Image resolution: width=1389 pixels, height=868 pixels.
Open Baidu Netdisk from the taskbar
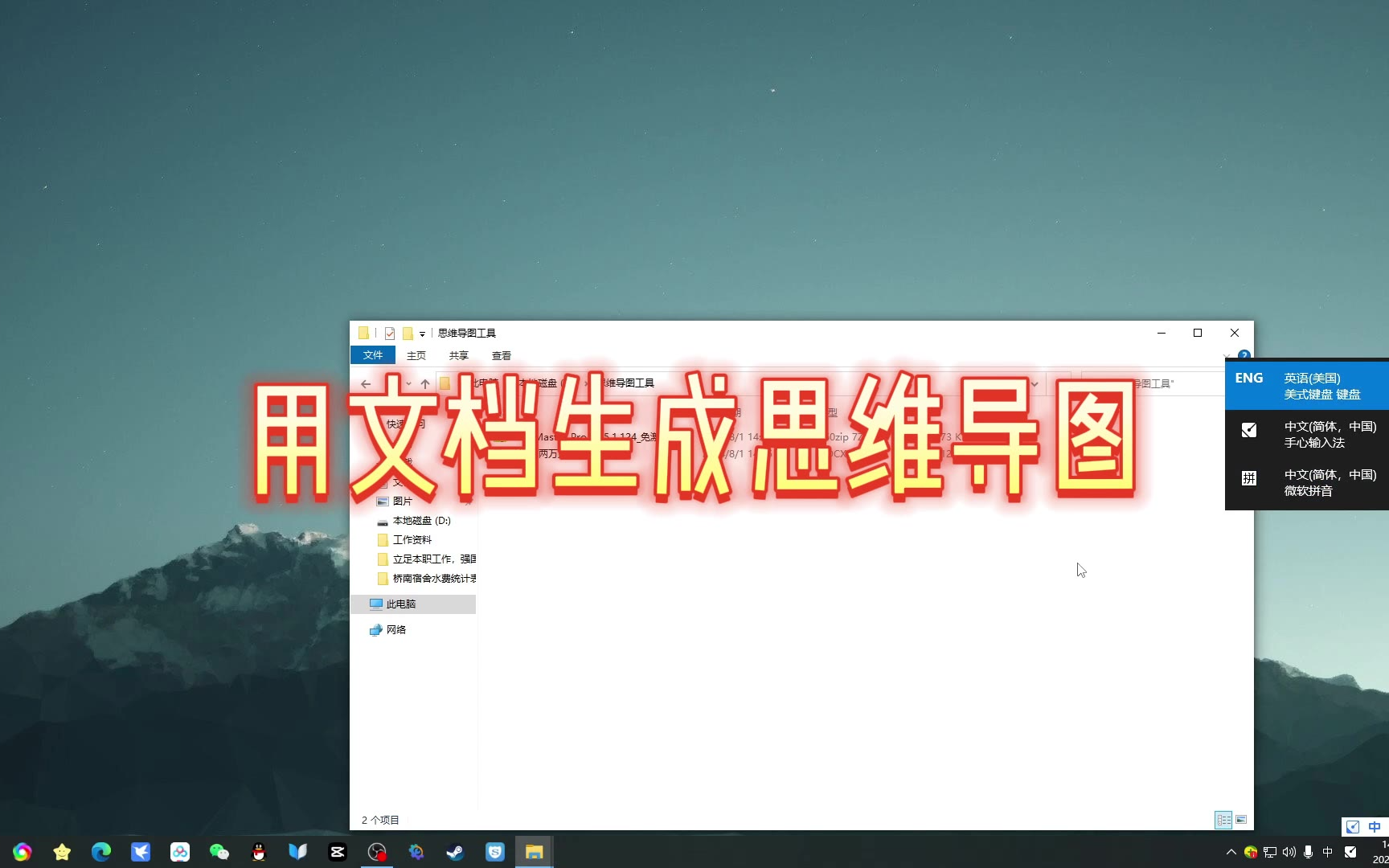point(180,852)
